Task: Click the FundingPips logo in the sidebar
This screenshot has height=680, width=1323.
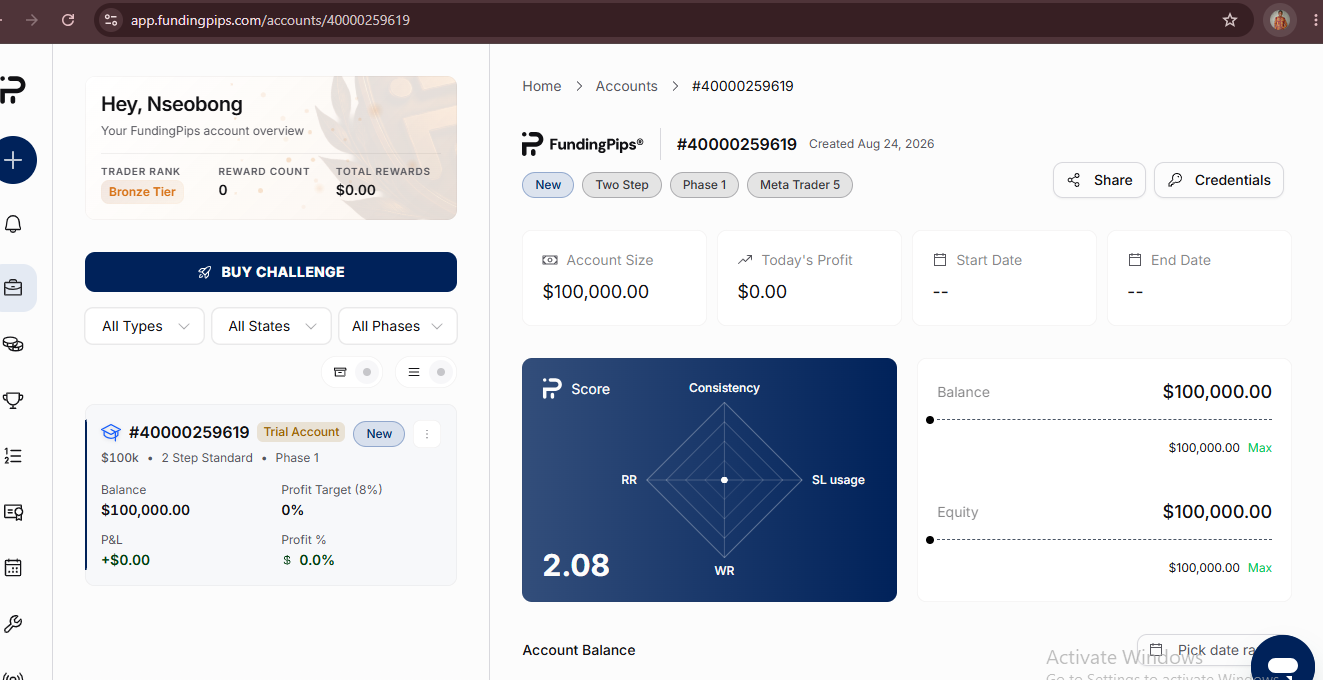Action: pyautogui.click(x=12, y=90)
